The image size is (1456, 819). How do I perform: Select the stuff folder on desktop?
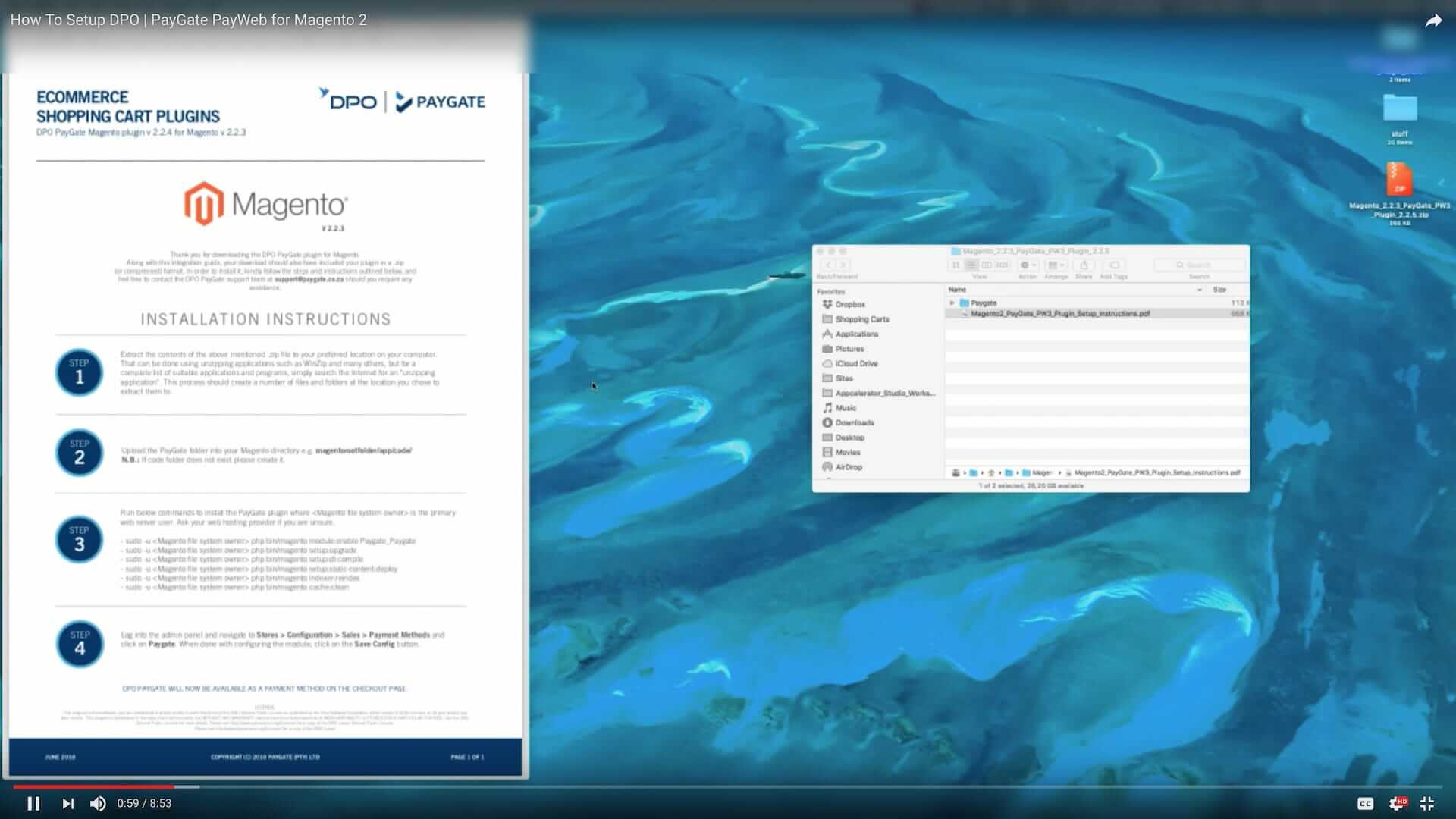(1399, 118)
